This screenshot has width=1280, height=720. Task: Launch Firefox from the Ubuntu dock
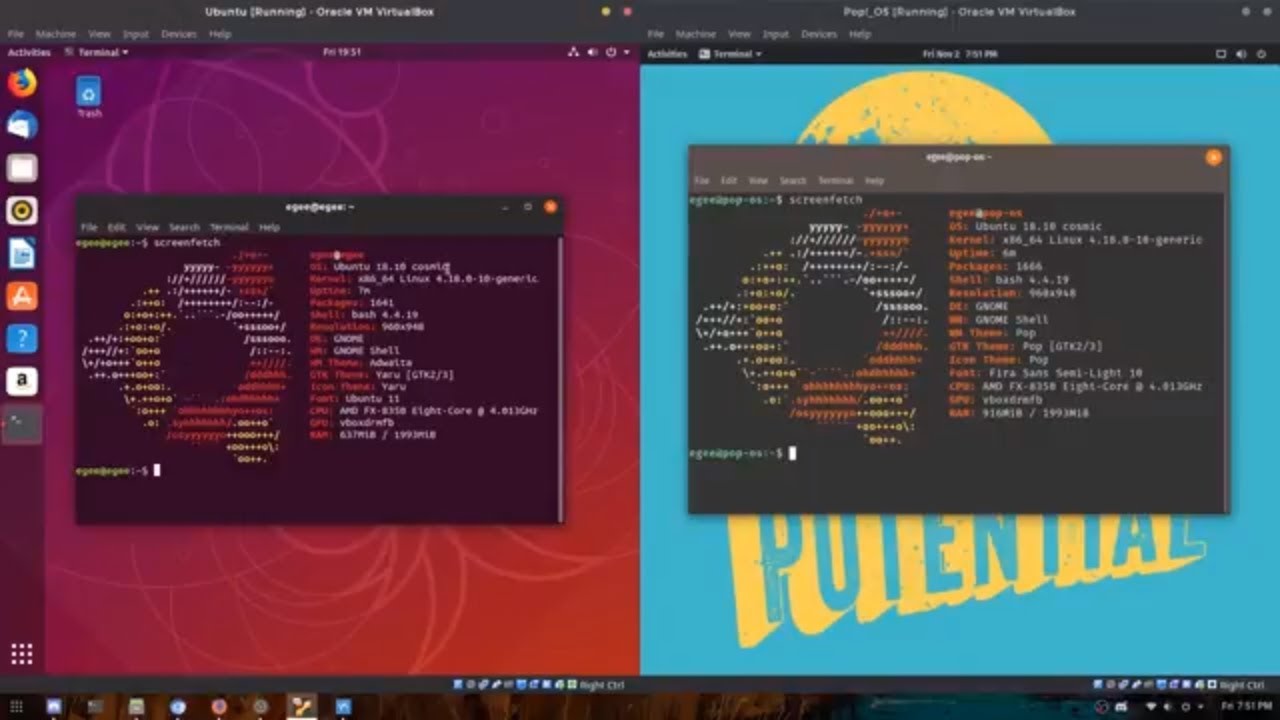point(22,82)
